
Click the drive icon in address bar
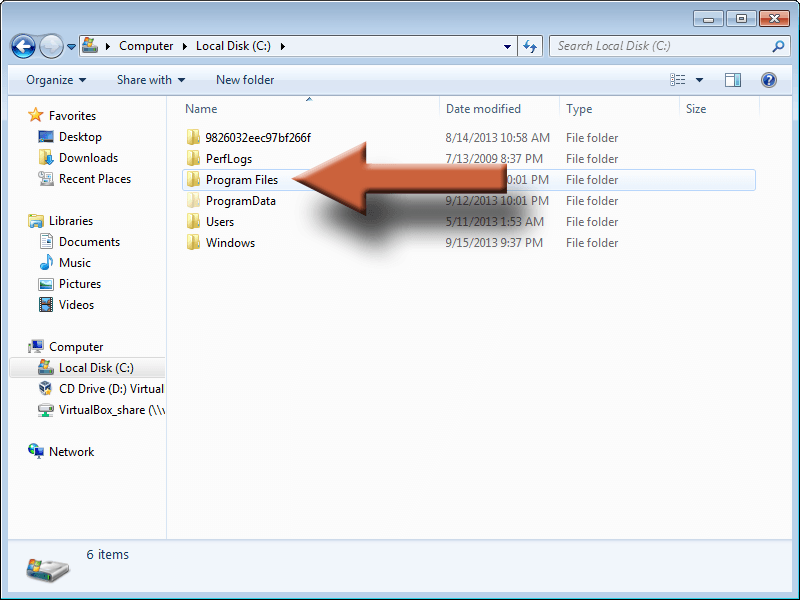point(90,45)
